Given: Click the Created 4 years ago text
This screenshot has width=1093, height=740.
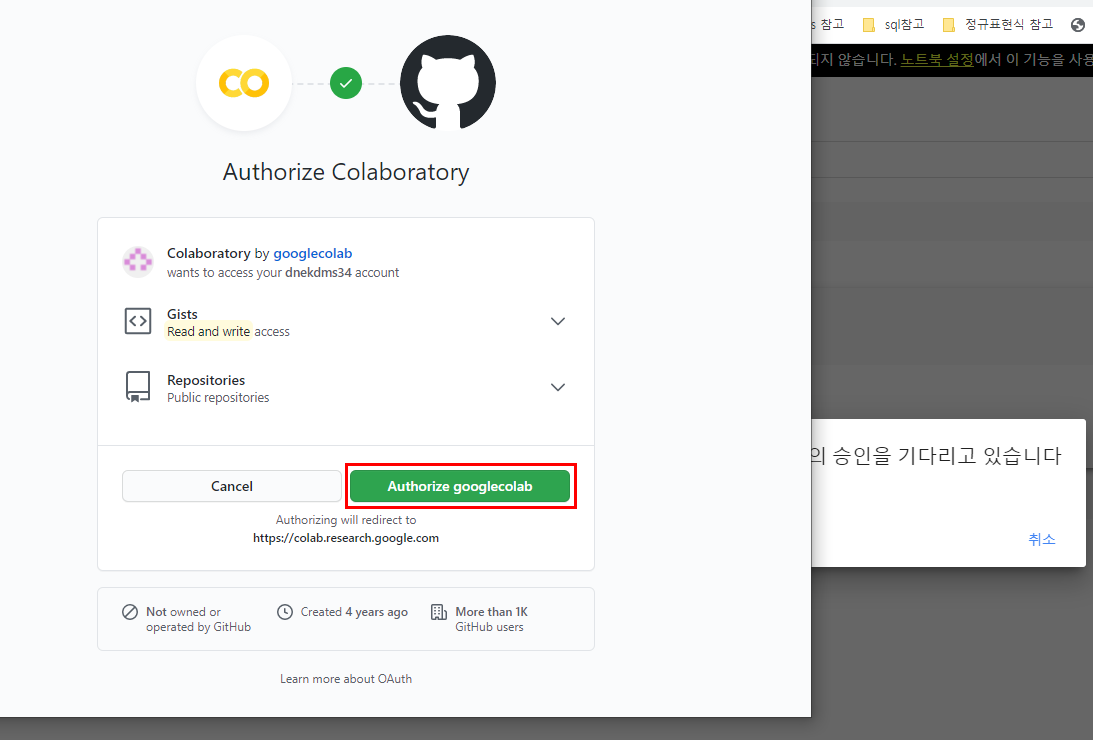Looking at the screenshot, I should [x=354, y=612].
